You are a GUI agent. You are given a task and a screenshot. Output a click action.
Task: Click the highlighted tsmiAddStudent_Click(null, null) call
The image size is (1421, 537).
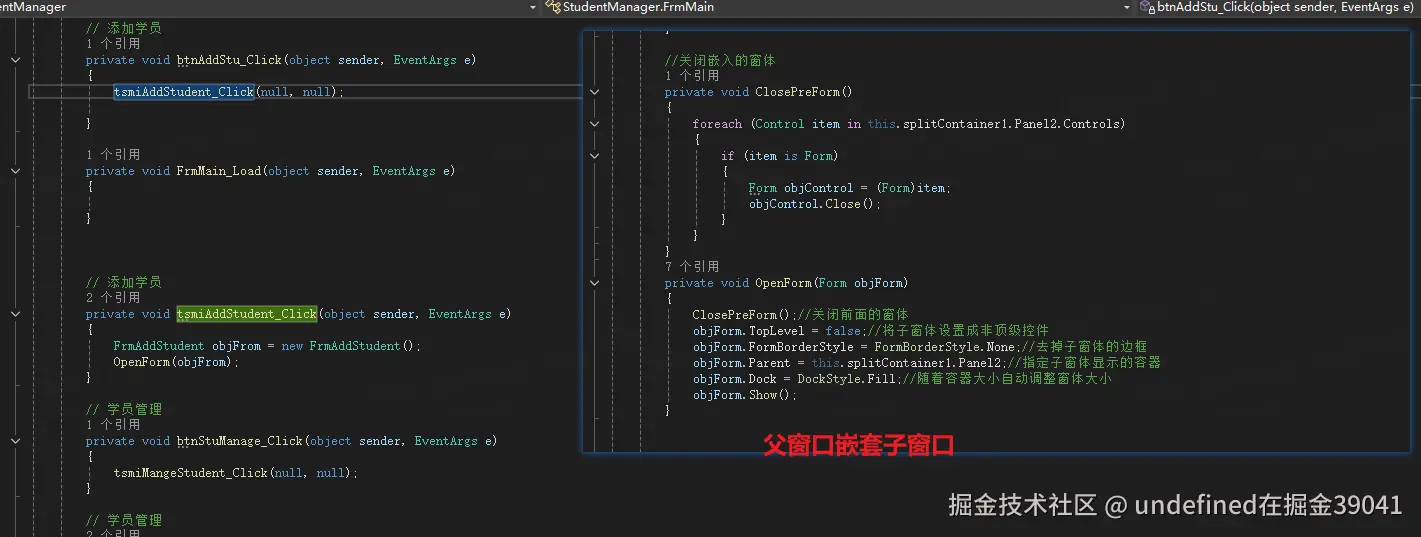click(x=228, y=92)
